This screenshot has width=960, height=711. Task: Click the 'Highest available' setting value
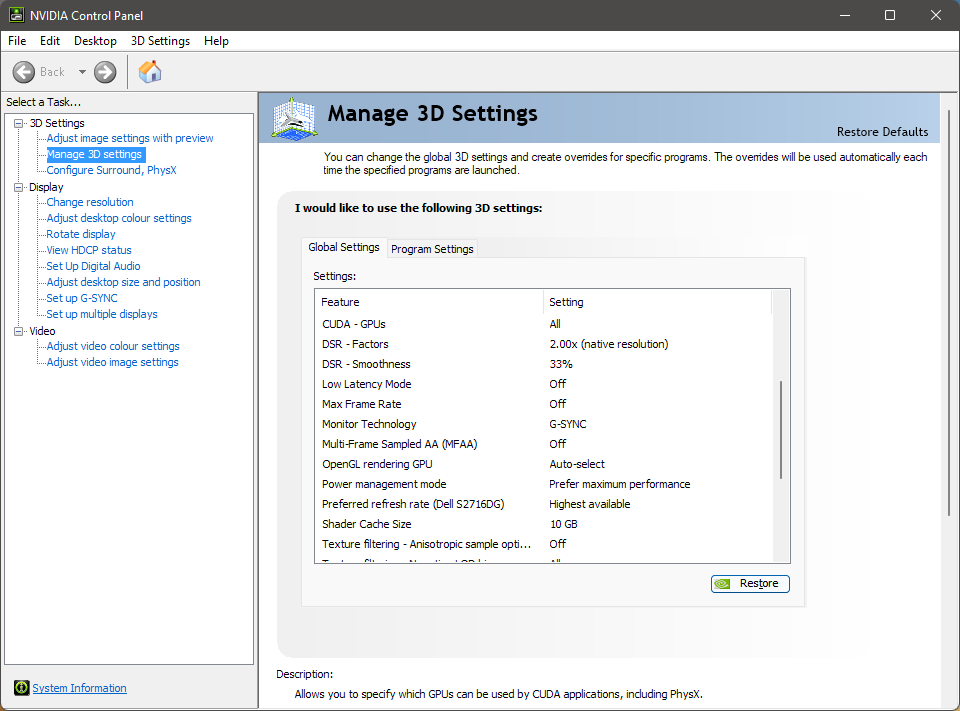coord(590,504)
